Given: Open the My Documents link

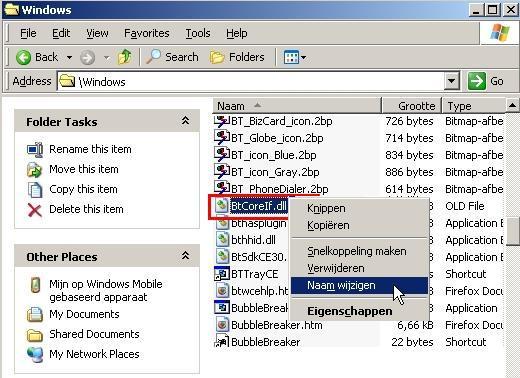Looking at the screenshot, I should pos(84,314).
